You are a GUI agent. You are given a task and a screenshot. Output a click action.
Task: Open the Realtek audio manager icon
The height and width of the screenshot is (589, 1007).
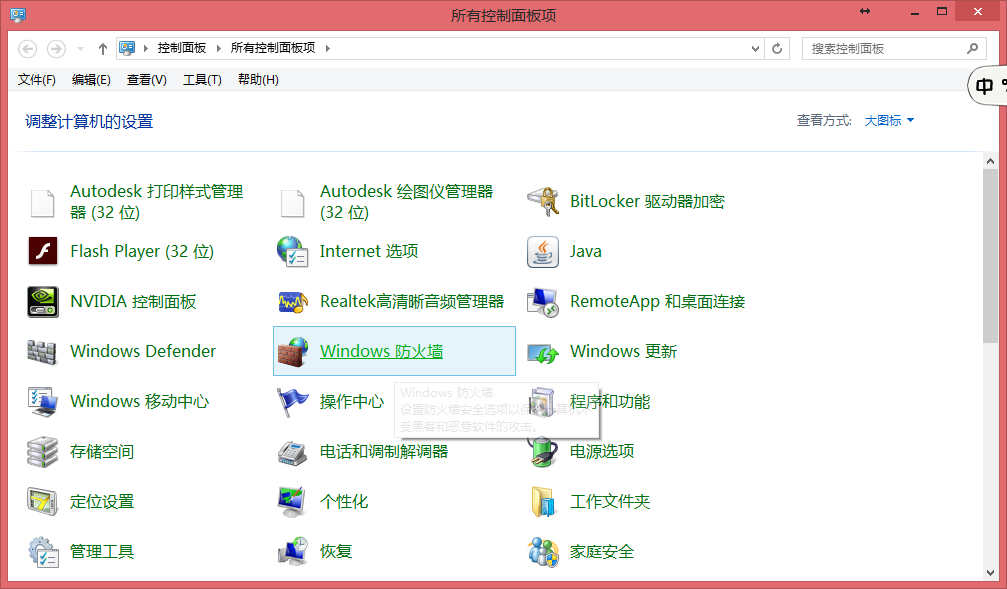(293, 301)
